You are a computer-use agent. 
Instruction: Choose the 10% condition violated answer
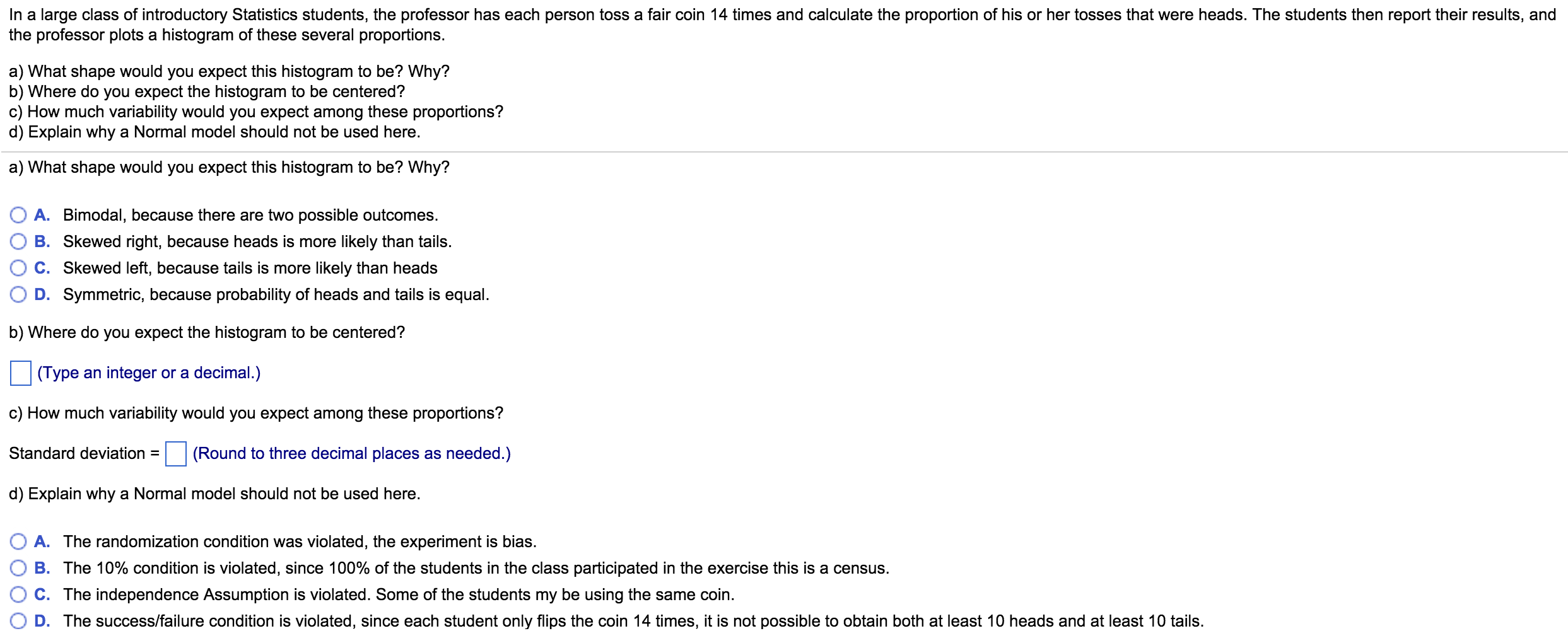click(18, 569)
